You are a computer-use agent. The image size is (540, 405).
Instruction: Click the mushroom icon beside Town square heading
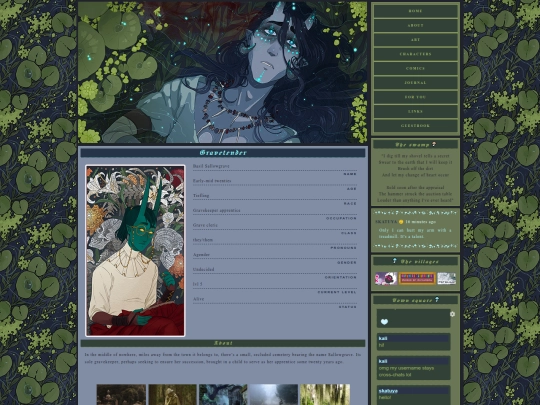[x=437, y=300]
